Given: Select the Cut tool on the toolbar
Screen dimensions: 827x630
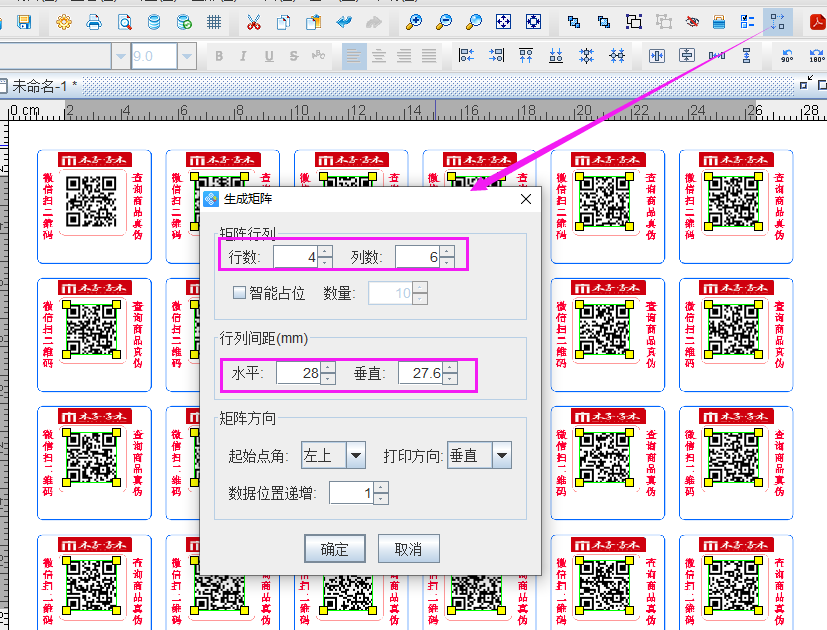Looking at the screenshot, I should pos(253,20).
